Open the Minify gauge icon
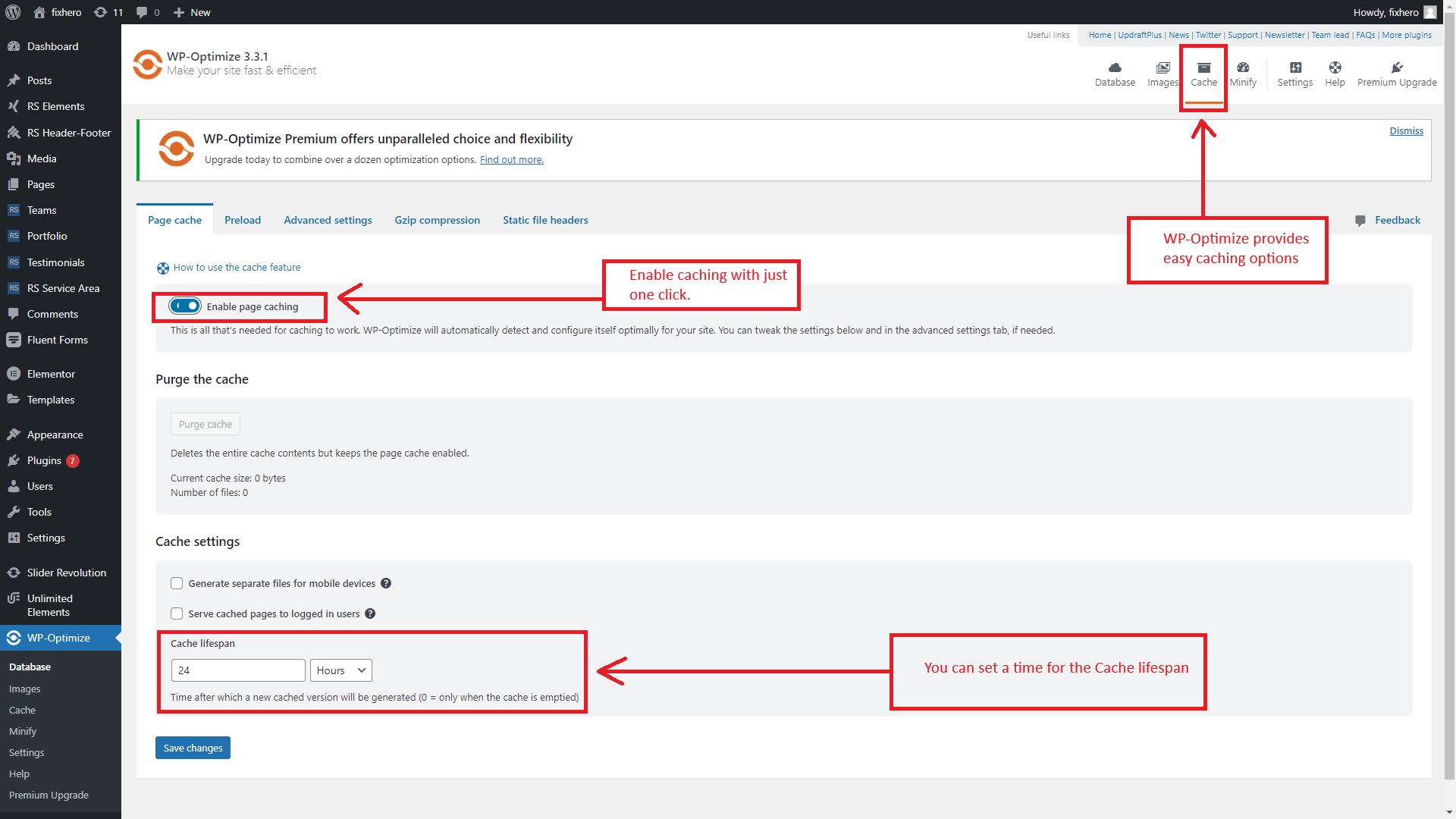 pyautogui.click(x=1243, y=67)
